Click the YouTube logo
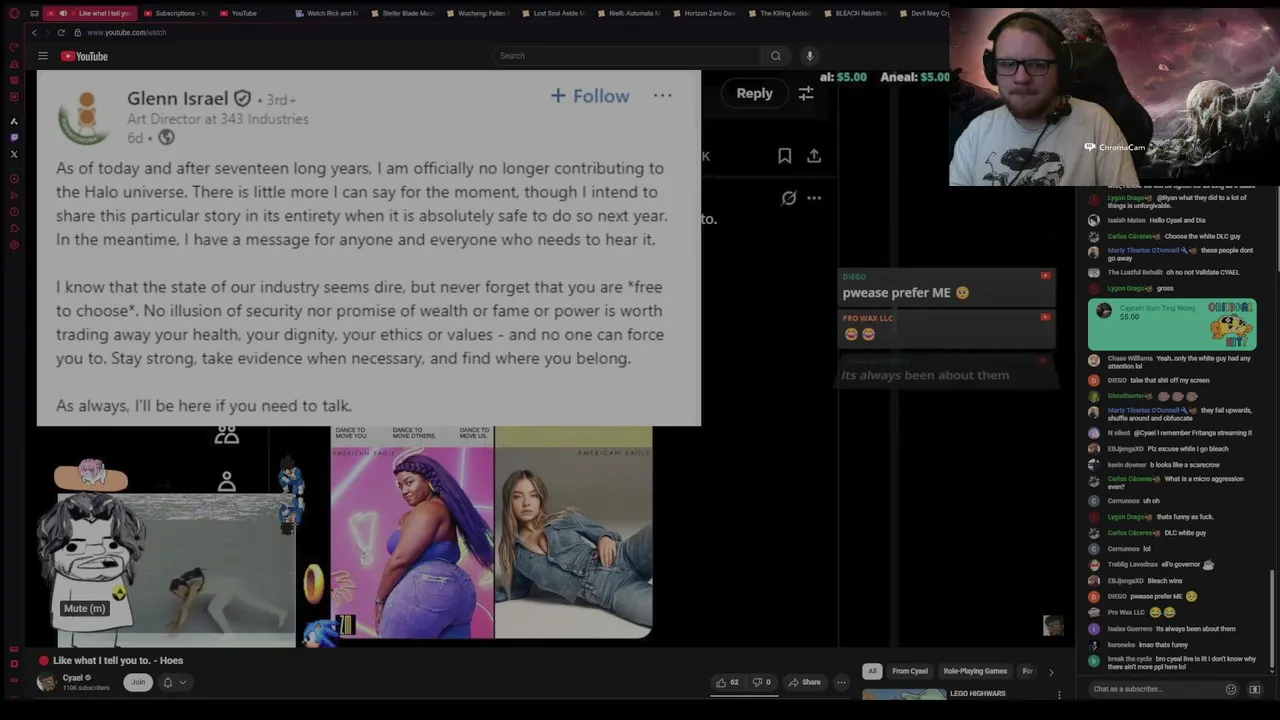The width and height of the screenshot is (1280, 720). pos(85,56)
